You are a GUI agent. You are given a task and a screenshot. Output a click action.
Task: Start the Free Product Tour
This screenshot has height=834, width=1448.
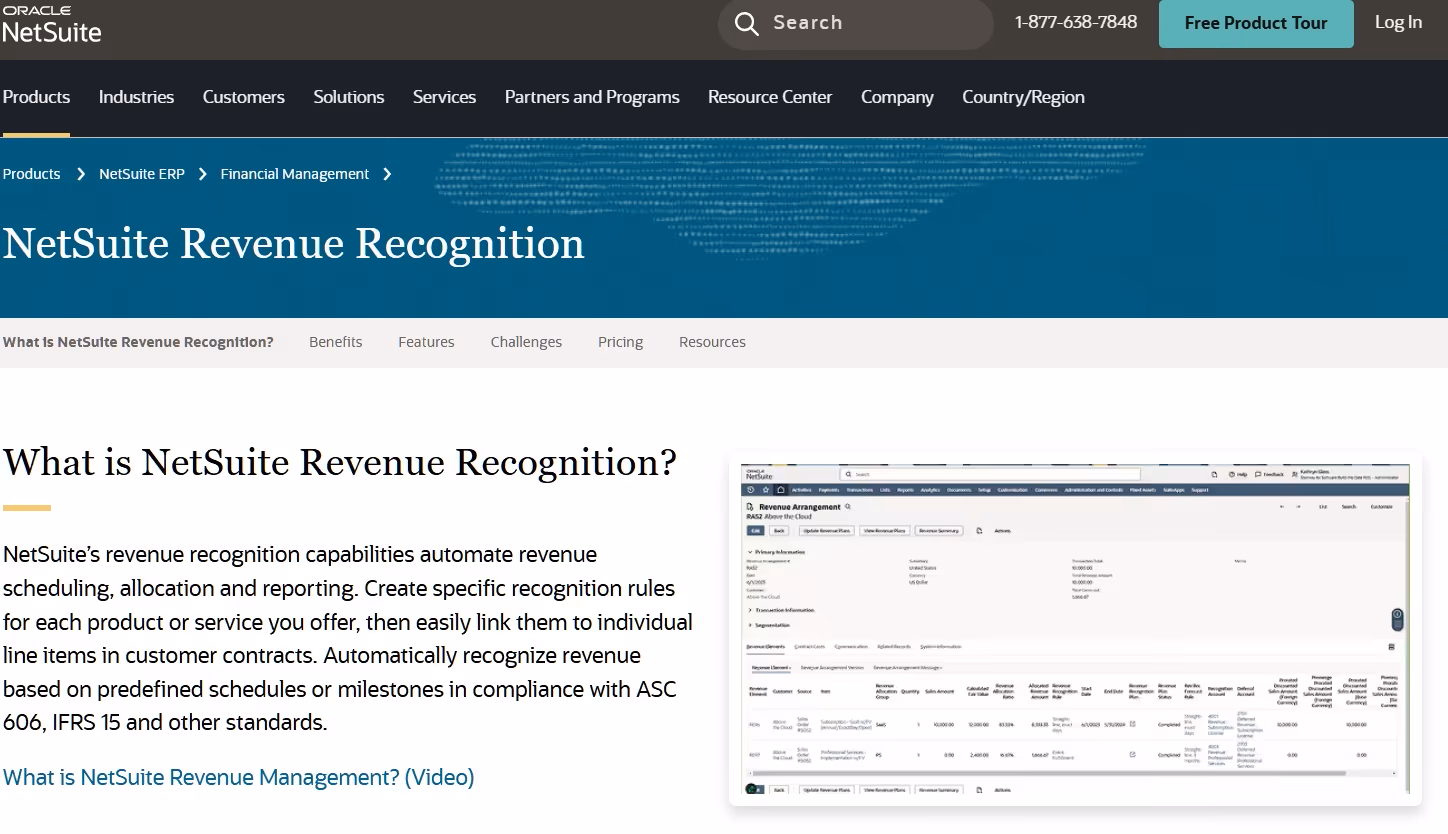pyautogui.click(x=1256, y=23)
